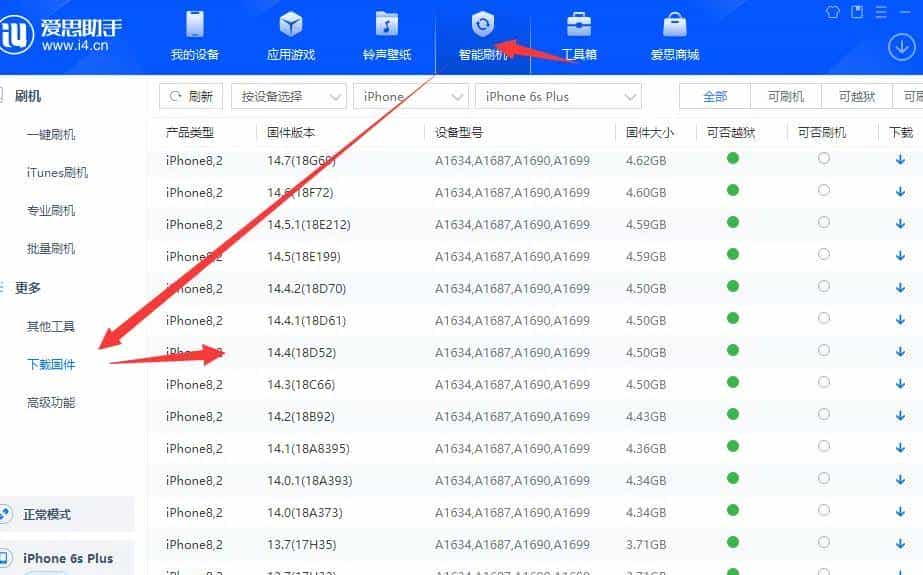Download firmware 14.3(18C66)
The height and width of the screenshot is (575, 923).
pyautogui.click(x=900, y=384)
